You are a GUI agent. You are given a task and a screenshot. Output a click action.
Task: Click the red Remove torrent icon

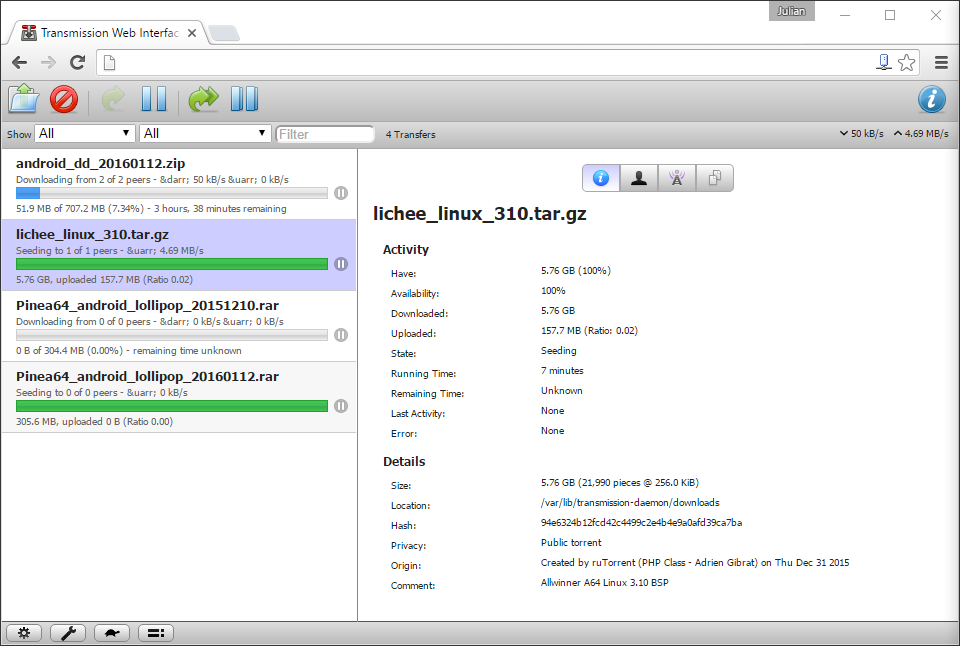click(x=64, y=99)
